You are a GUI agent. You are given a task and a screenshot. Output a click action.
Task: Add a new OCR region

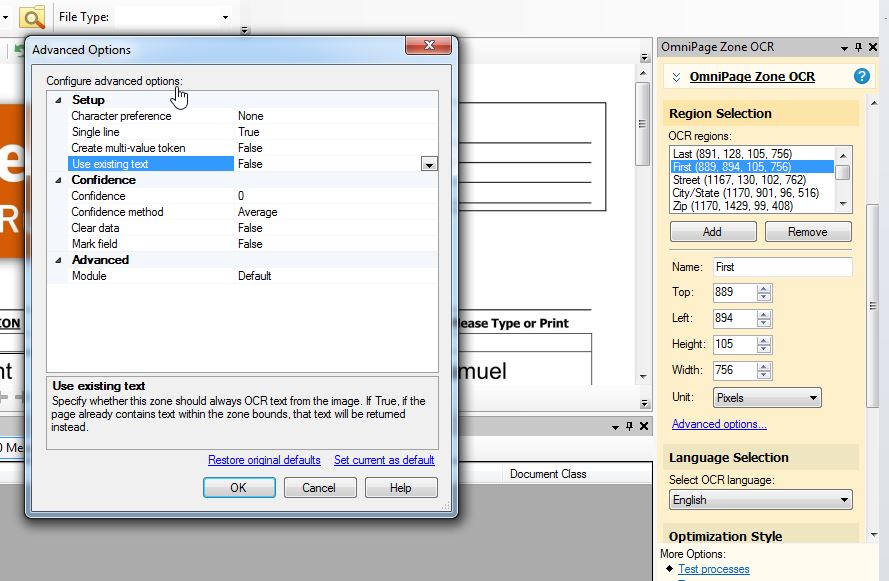713,232
